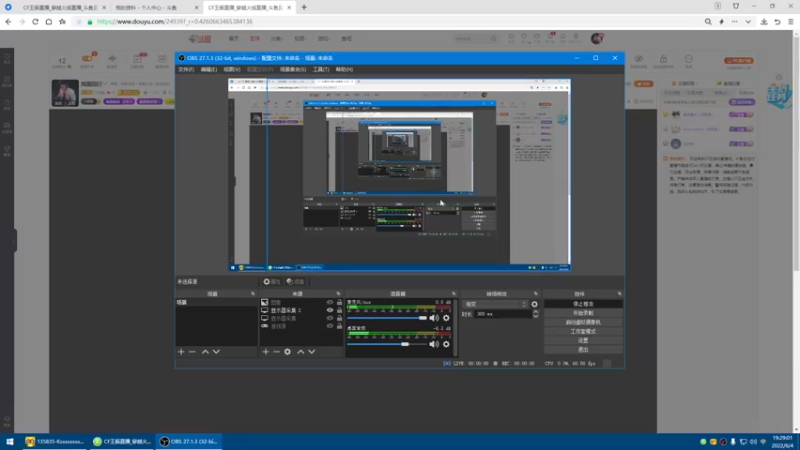Open scene transition type dropdown

[495, 304]
